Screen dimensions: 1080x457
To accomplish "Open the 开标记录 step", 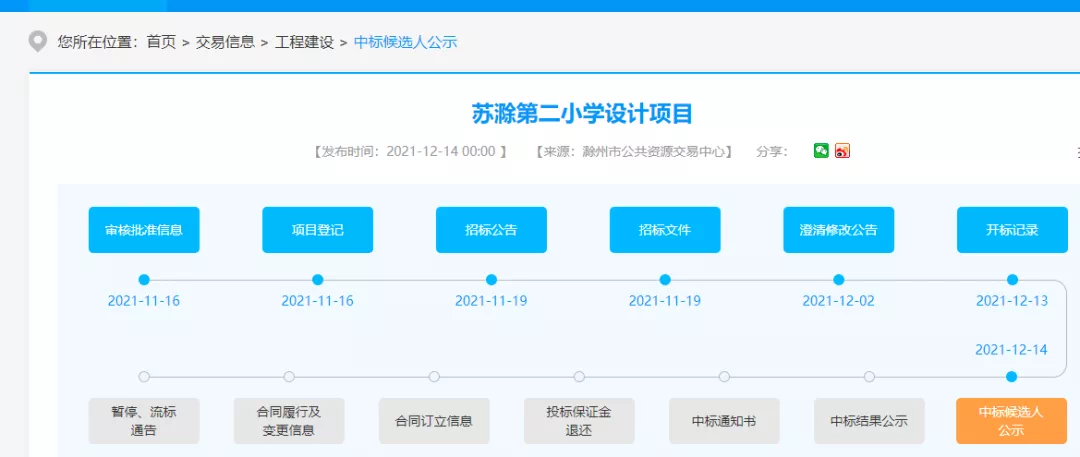I will pos(1012,230).
